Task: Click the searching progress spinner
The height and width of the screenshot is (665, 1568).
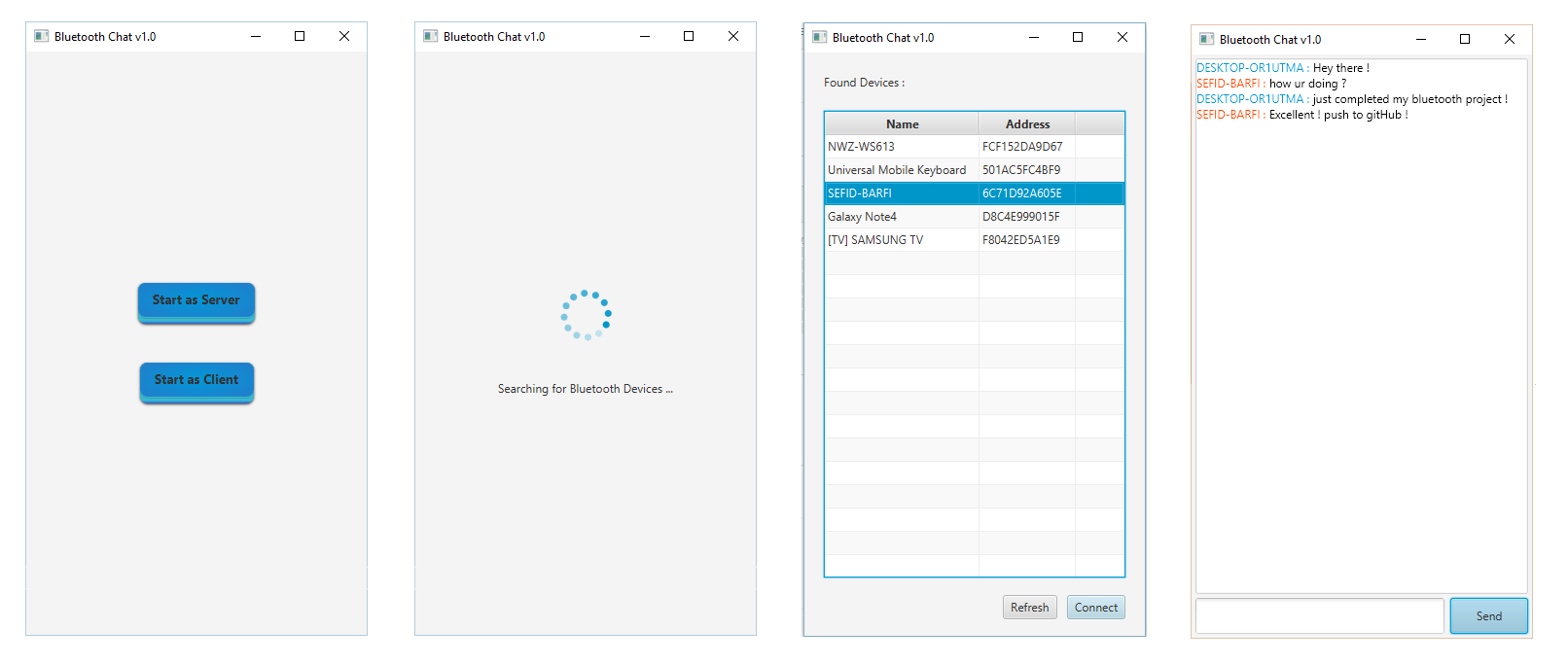Action: (x=587, y=314)
